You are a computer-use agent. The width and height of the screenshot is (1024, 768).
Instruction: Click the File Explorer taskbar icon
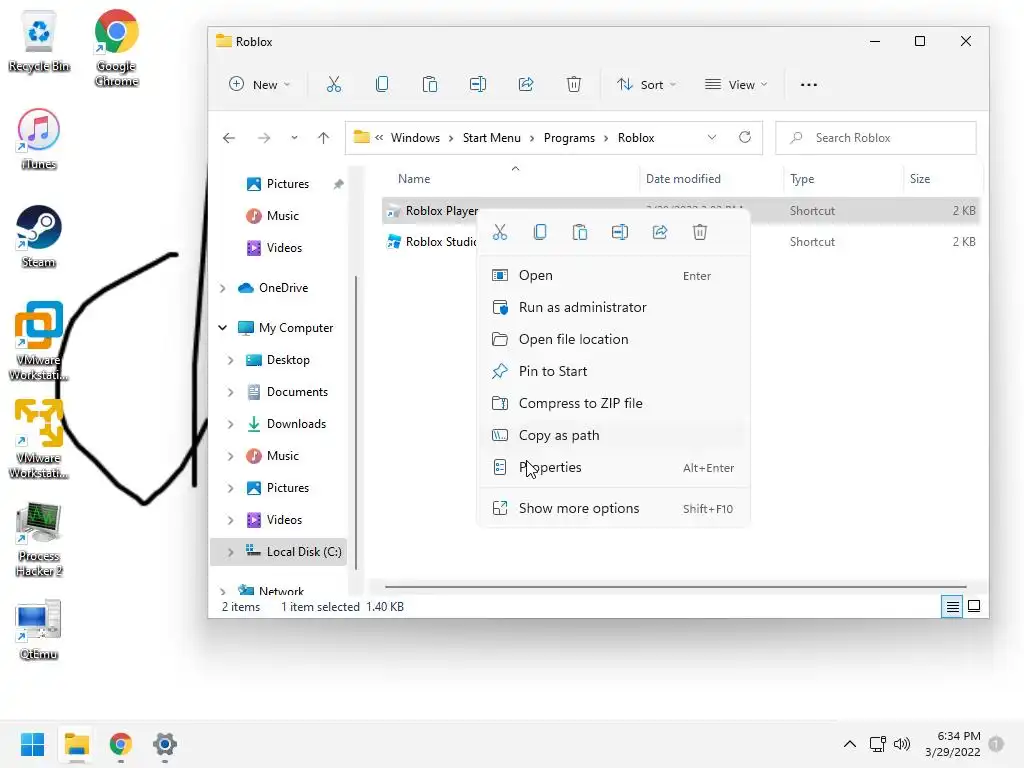[x=76, y=744]
